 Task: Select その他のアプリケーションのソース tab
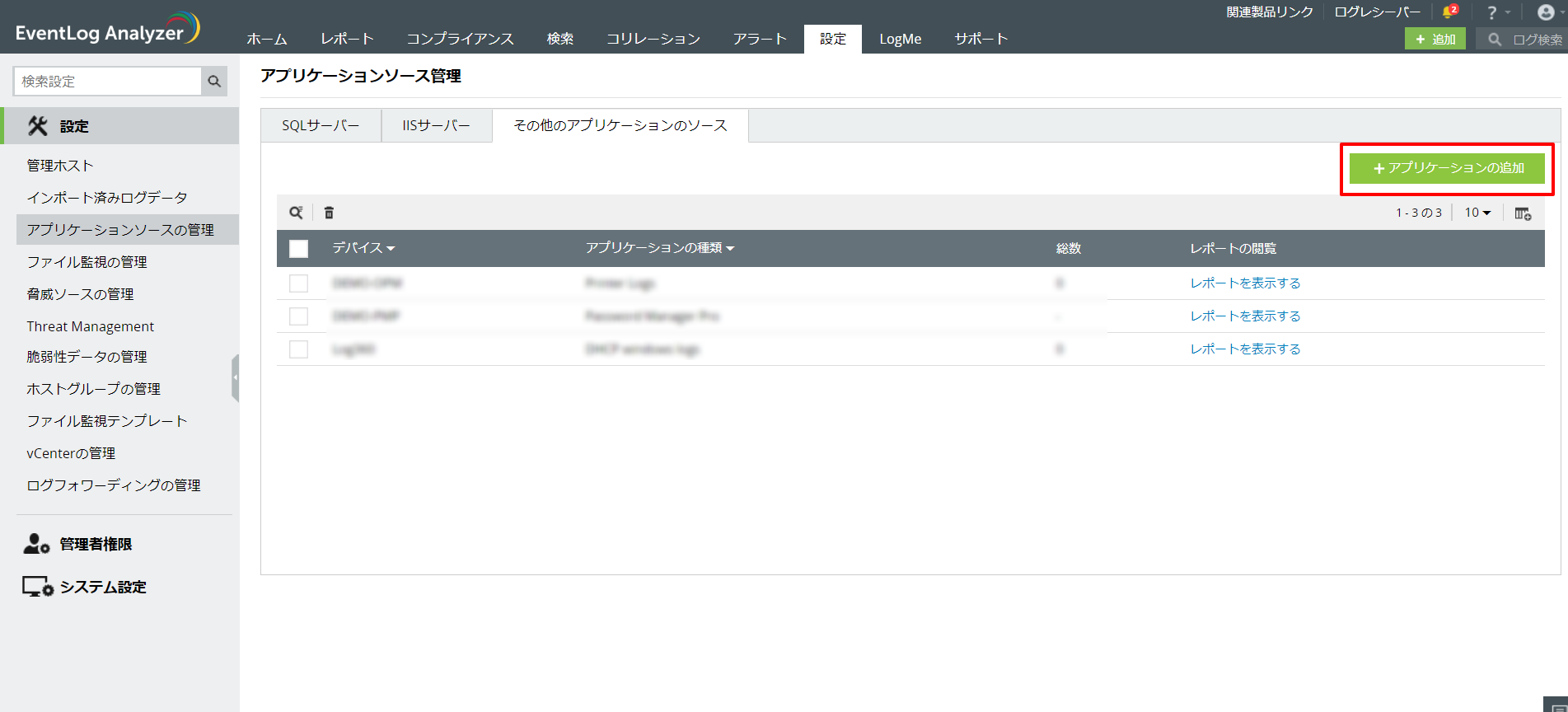pyautogui.click(x=620, y=125)
